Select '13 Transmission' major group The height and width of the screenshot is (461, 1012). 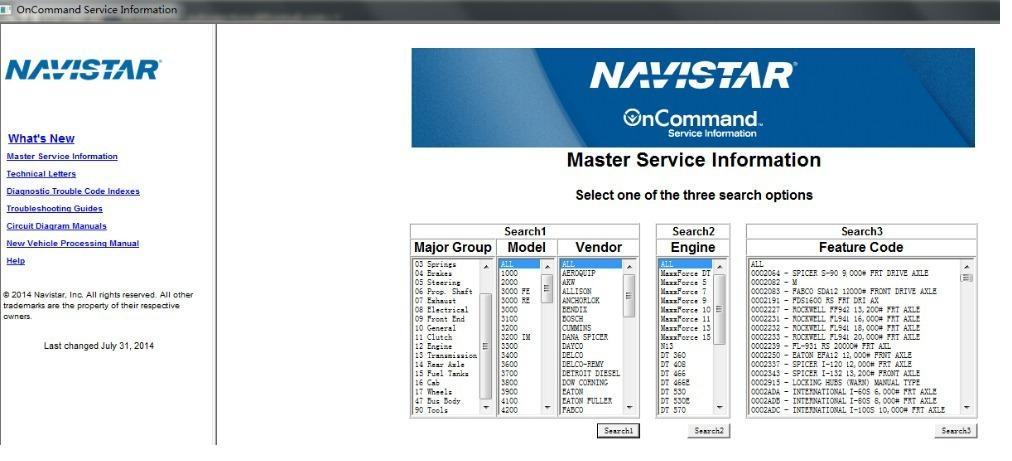pos(446,355)
